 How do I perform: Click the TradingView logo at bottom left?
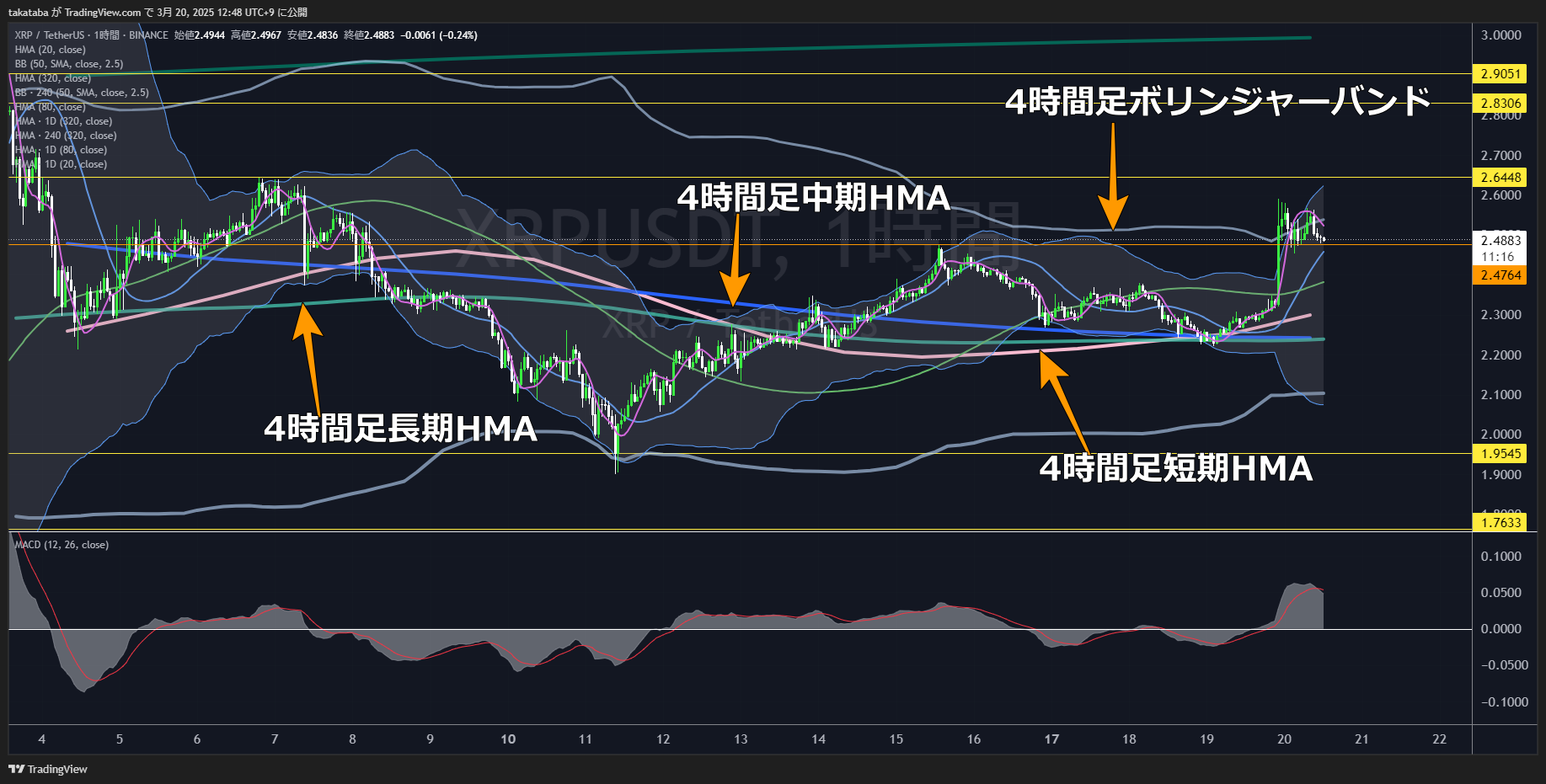(48, 769)
